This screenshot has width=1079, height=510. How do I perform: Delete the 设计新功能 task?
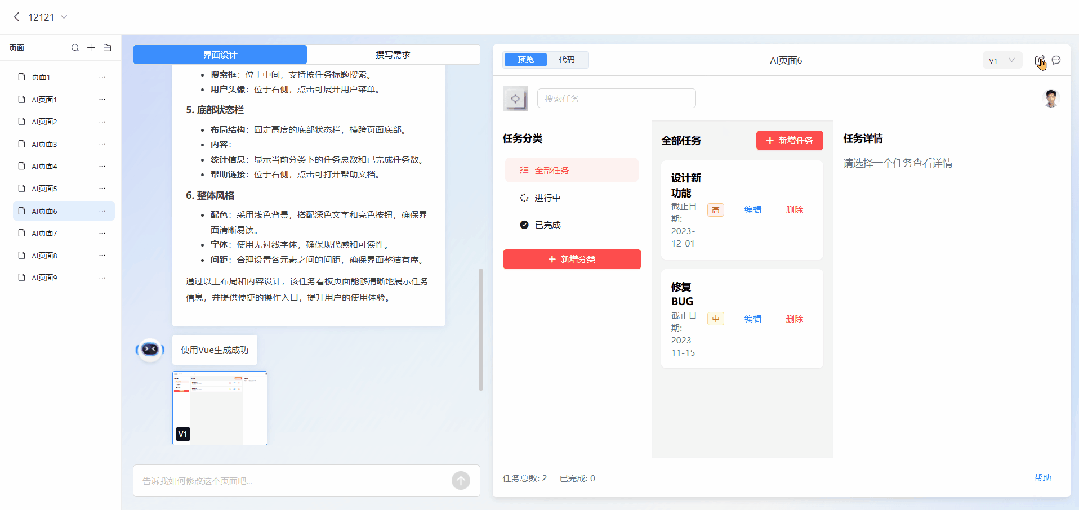[795, 210]
